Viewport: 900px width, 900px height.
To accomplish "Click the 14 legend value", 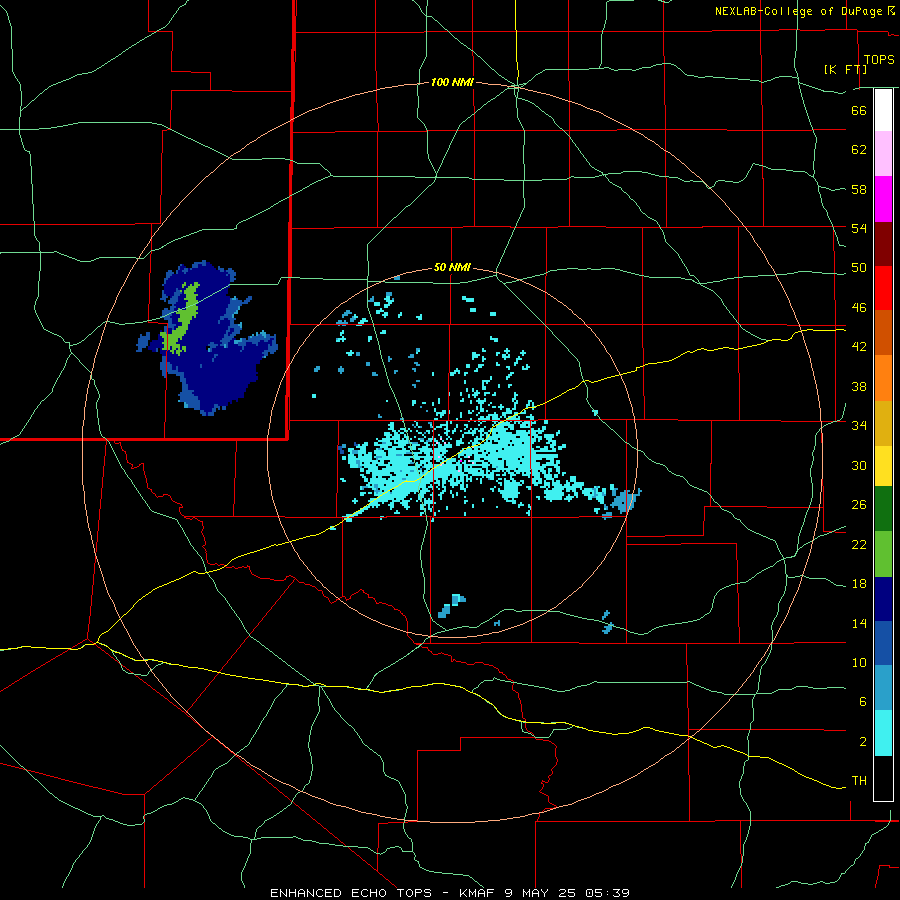I will click(859, 623).
